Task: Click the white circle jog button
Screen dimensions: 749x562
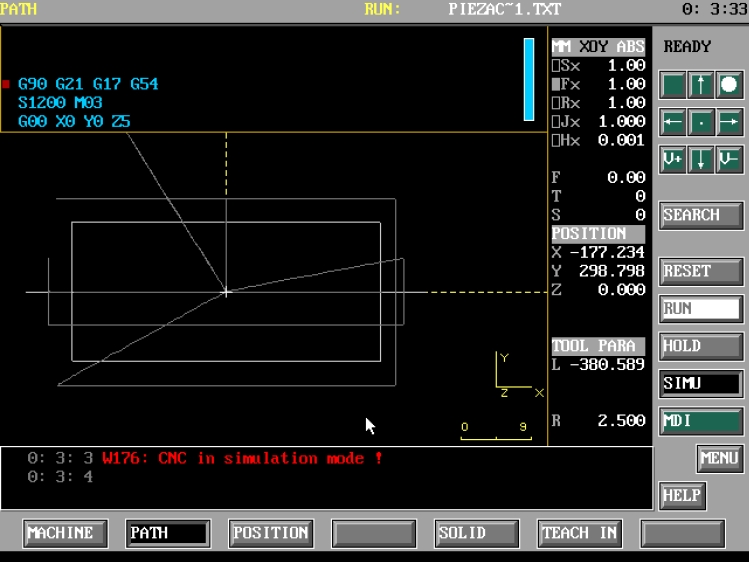Action: pyautogui.click(x=730, y=85)
